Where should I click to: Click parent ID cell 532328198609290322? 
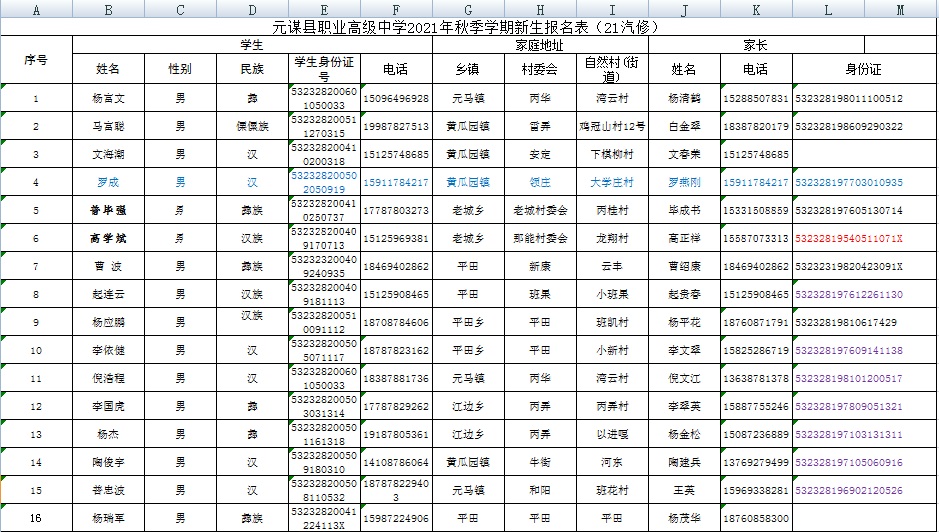pos(864,126)
